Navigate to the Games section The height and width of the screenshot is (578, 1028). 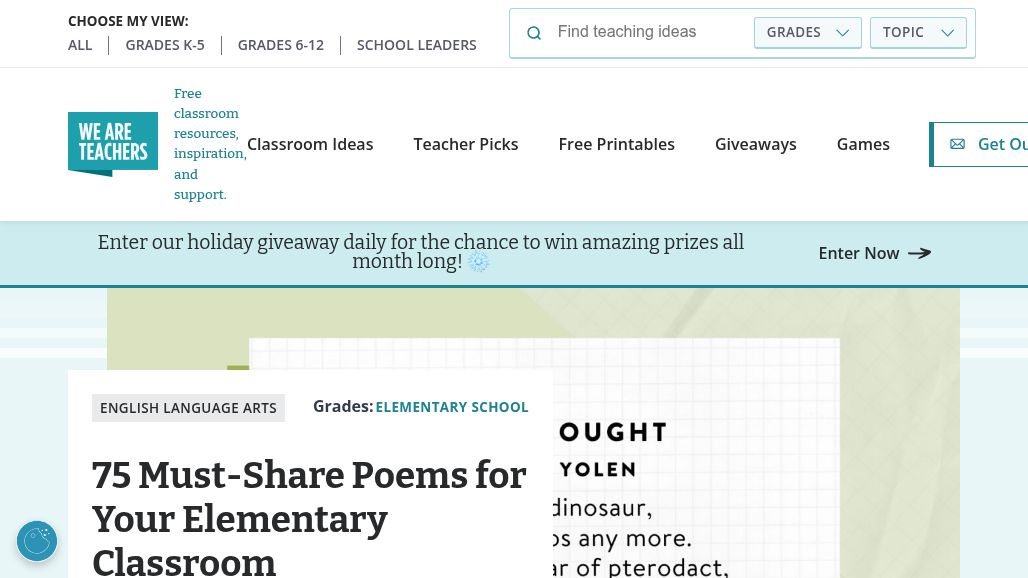point(863,144)
